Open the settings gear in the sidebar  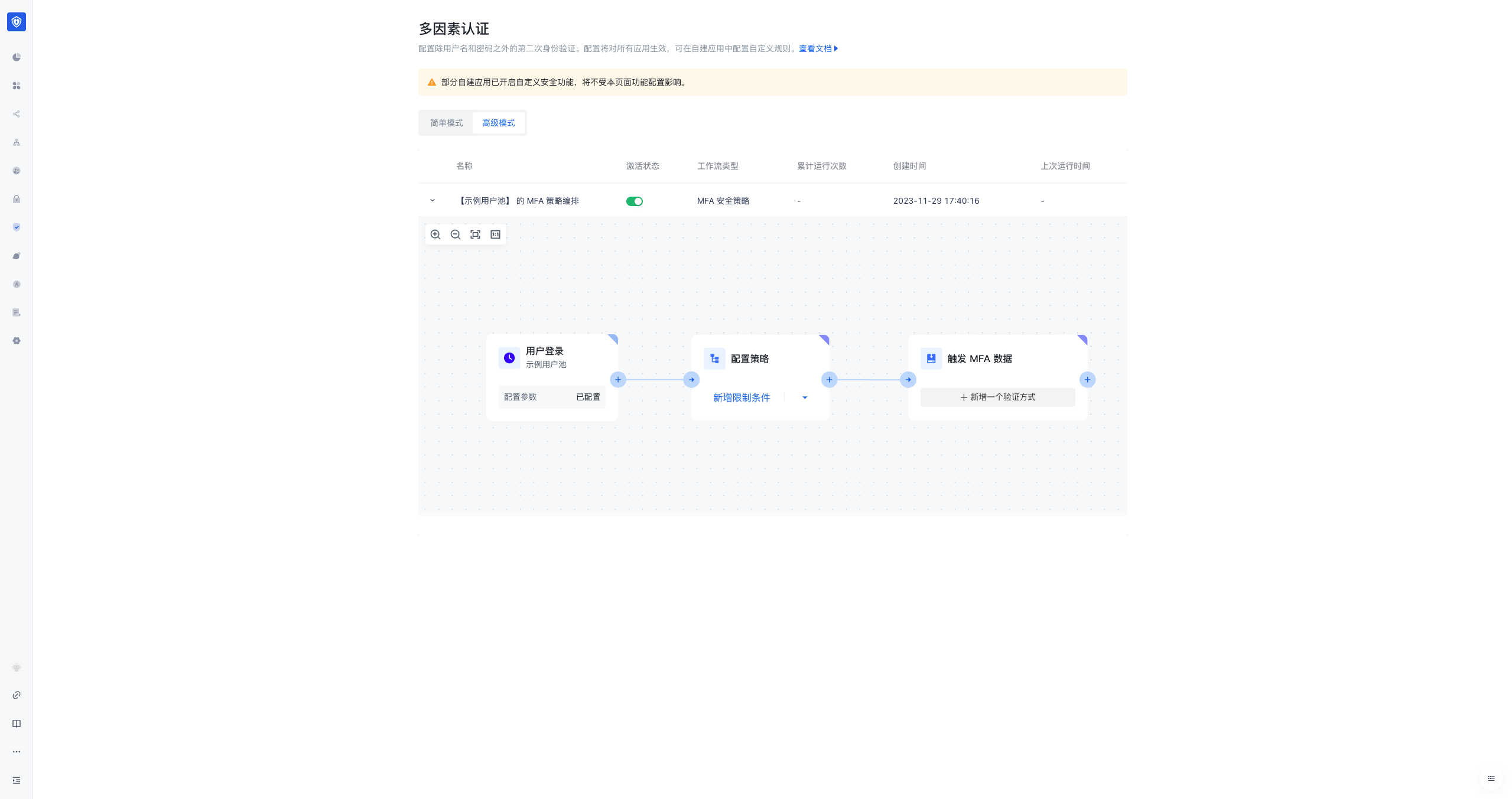click(16, 341)
